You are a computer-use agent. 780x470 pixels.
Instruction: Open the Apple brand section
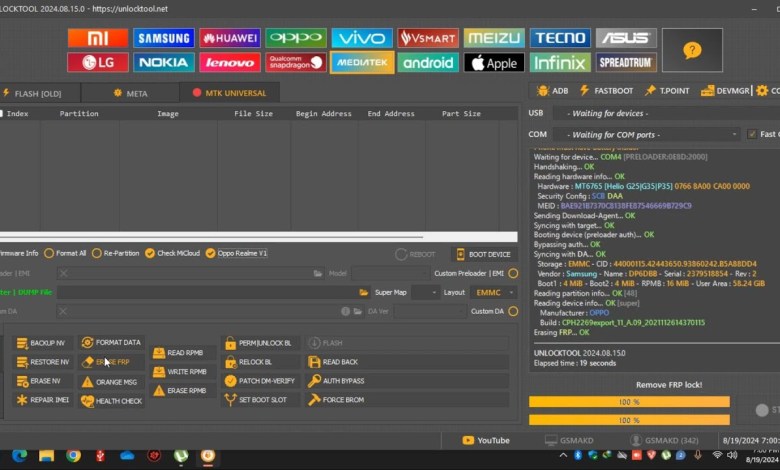(494, 62)
